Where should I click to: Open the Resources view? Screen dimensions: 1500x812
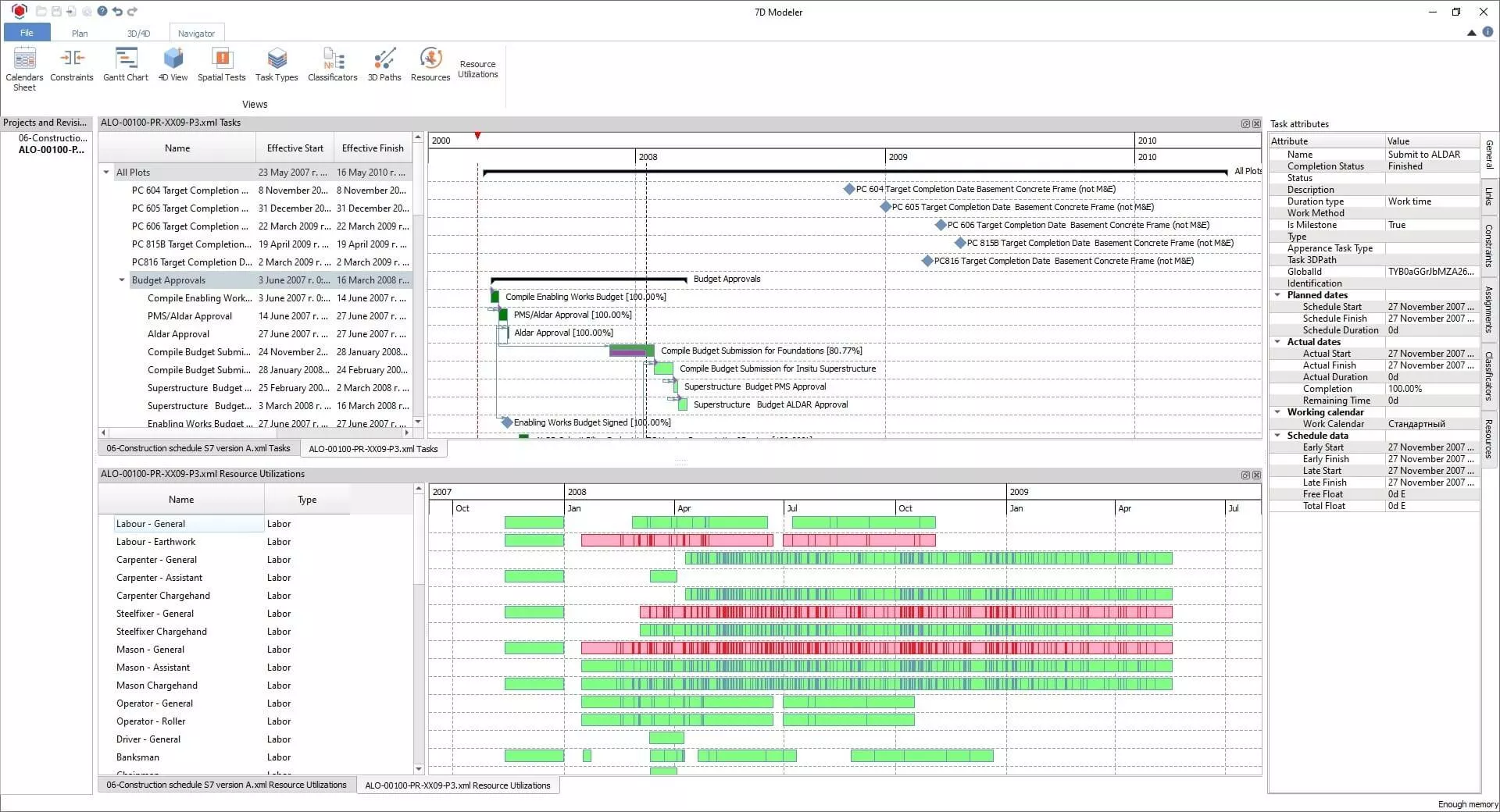pyautogui.click(x=430, y=65)
